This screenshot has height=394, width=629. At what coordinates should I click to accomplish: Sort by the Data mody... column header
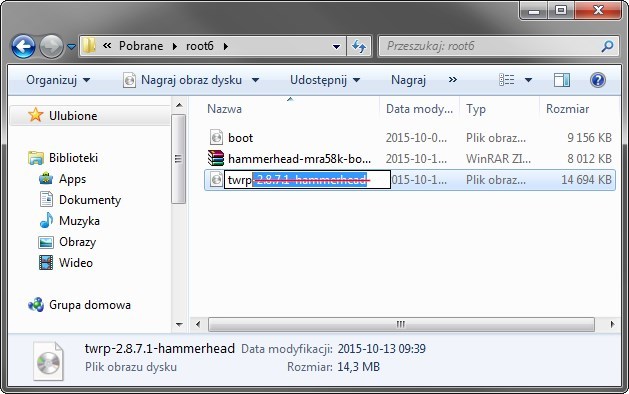[419, 109]
